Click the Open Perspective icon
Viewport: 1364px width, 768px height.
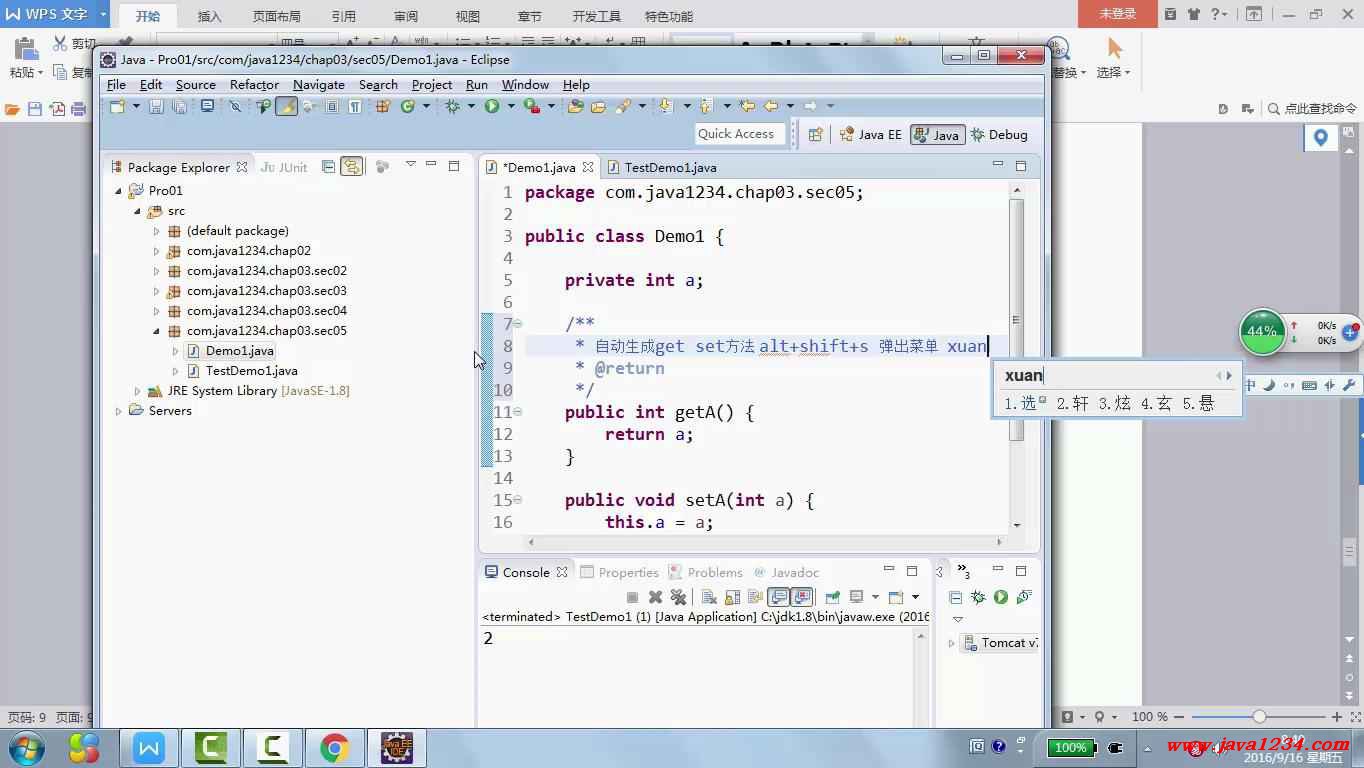(815, 134)
